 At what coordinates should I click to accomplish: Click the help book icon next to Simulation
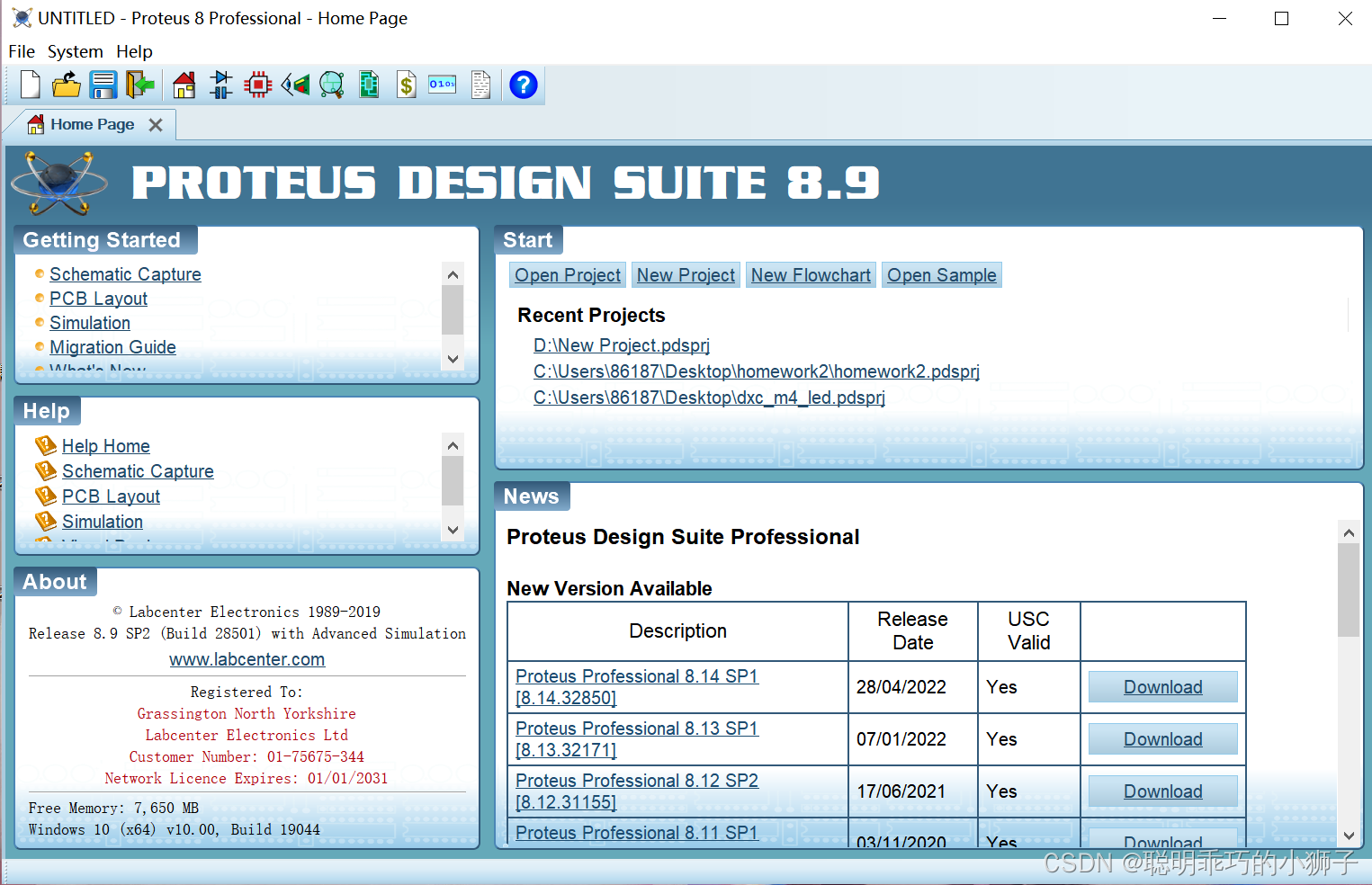point(46,521)
